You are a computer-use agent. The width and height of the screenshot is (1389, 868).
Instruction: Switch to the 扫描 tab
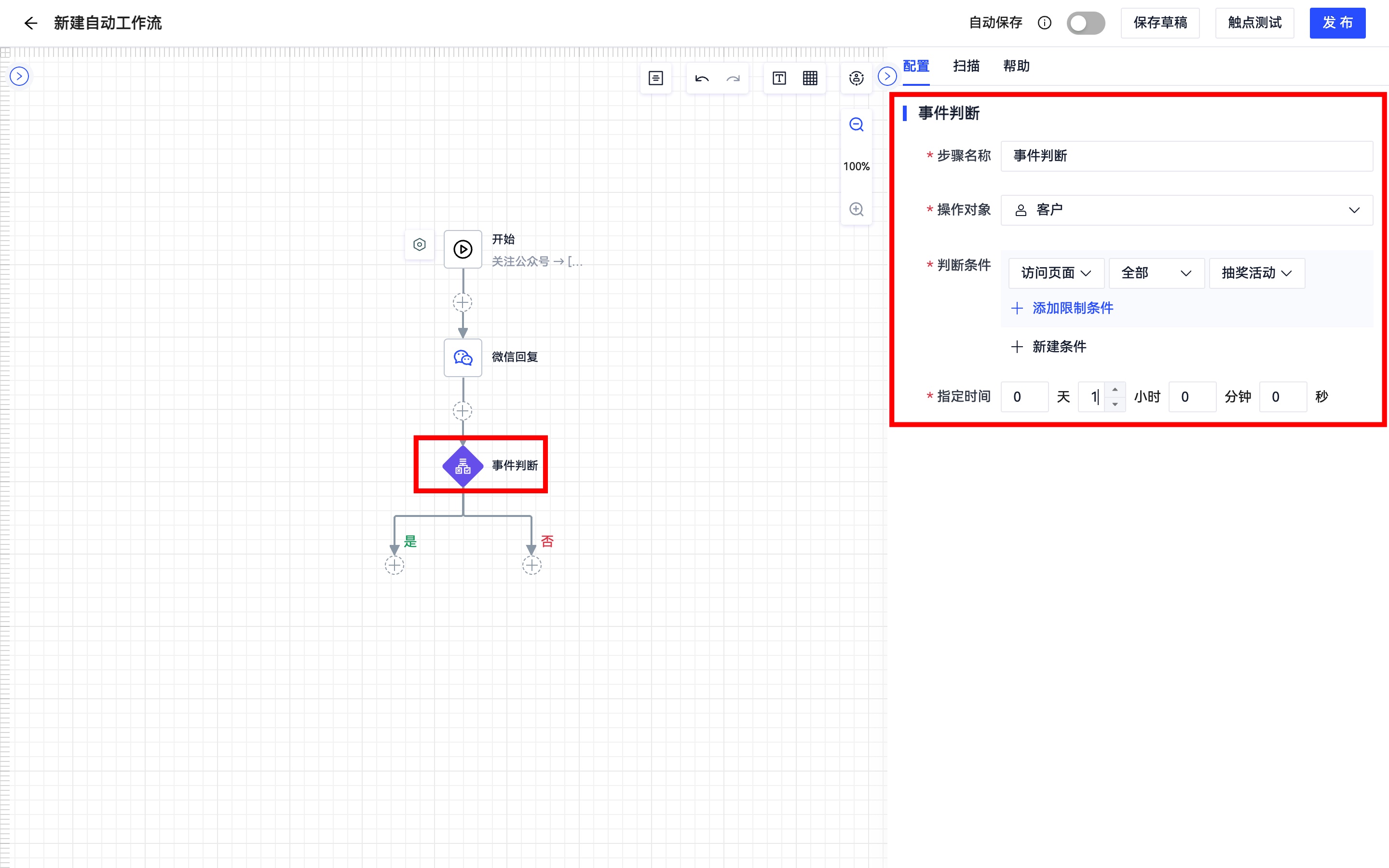pos(966,66)
